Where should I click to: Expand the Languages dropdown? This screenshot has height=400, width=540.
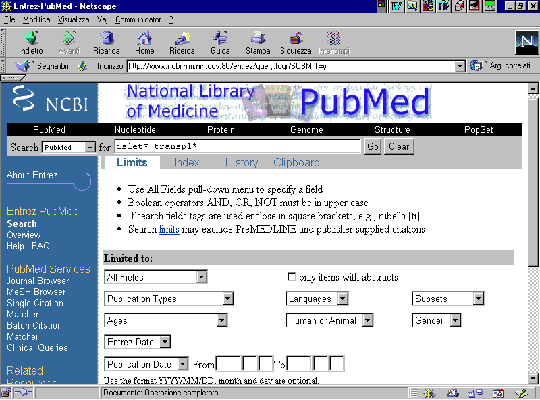tap(317, 298)
